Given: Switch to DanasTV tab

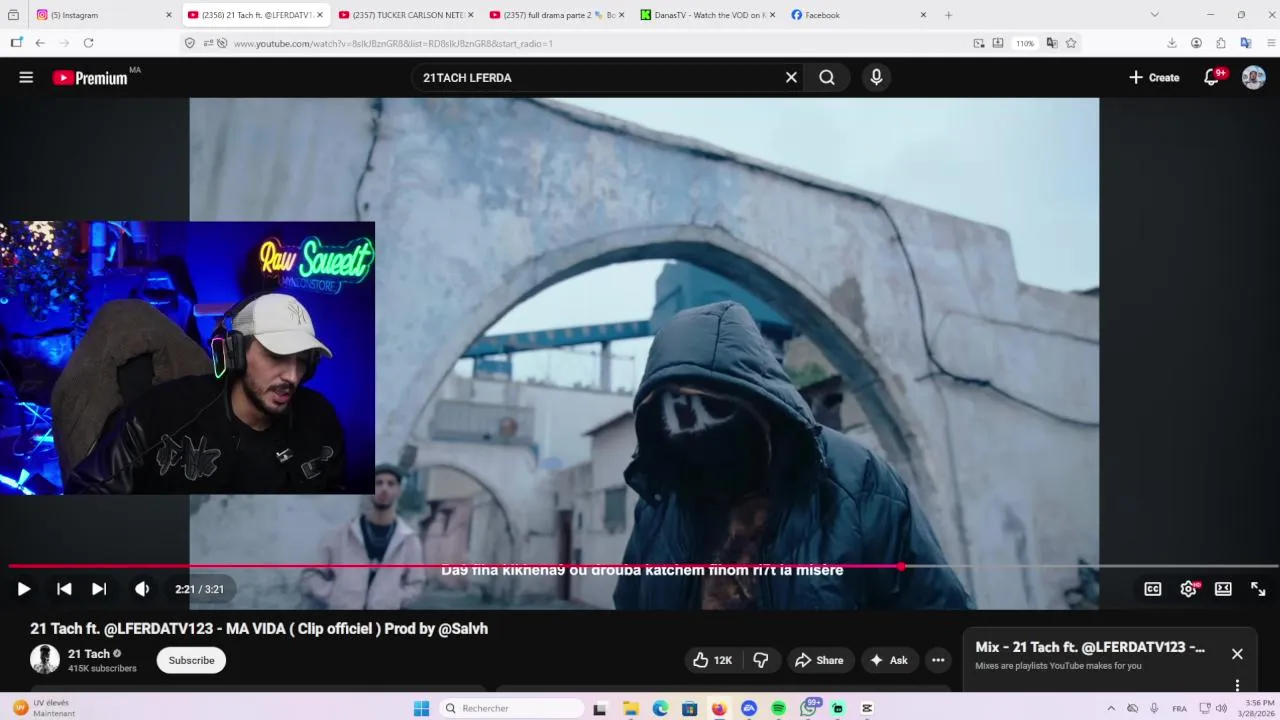Looking at the screenshot, I should [x=707, y=15].
